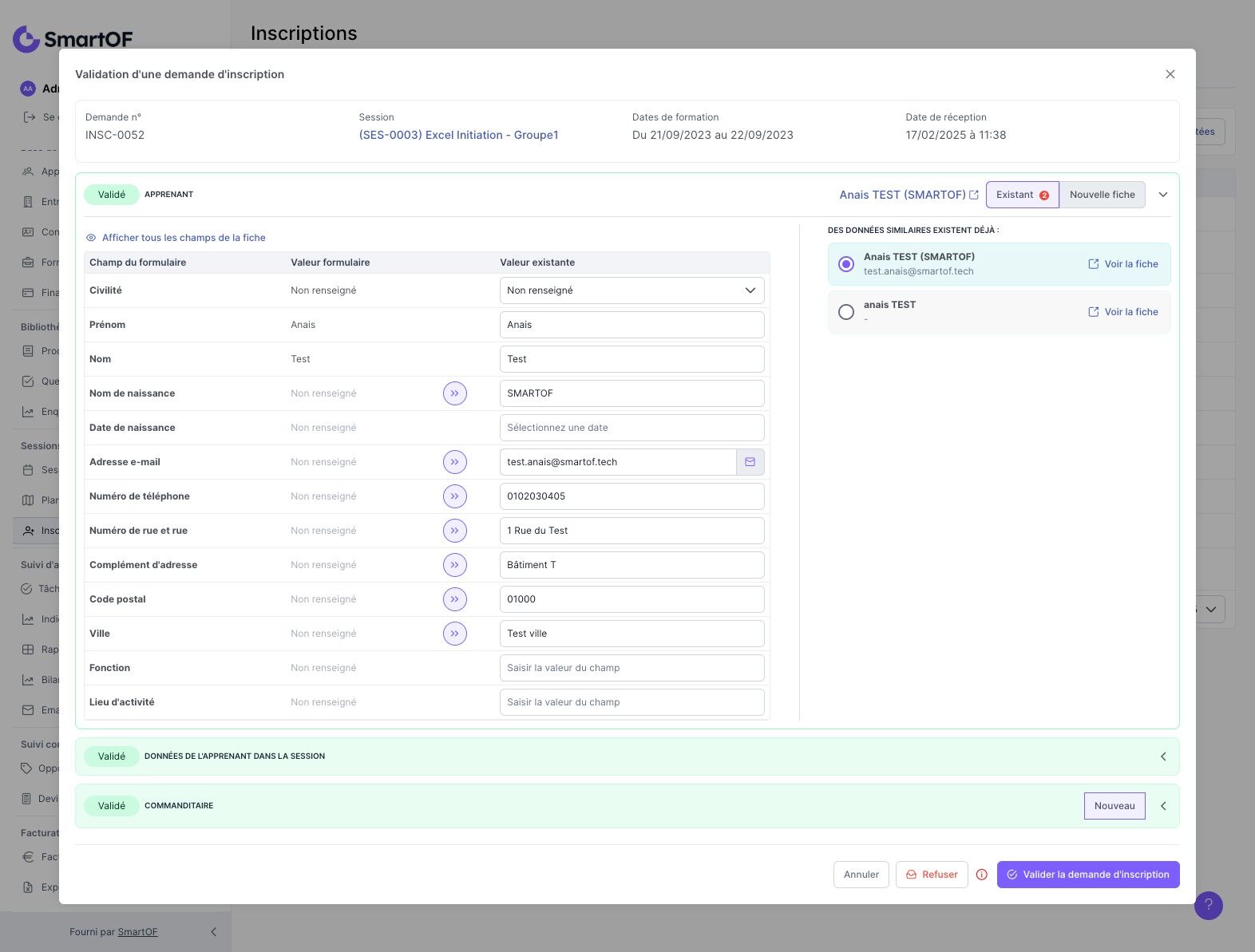Open the session link SES-0003 Excel Initiation
The width and height of the screenshot is (1255, 952).
[x=458, y=135]
